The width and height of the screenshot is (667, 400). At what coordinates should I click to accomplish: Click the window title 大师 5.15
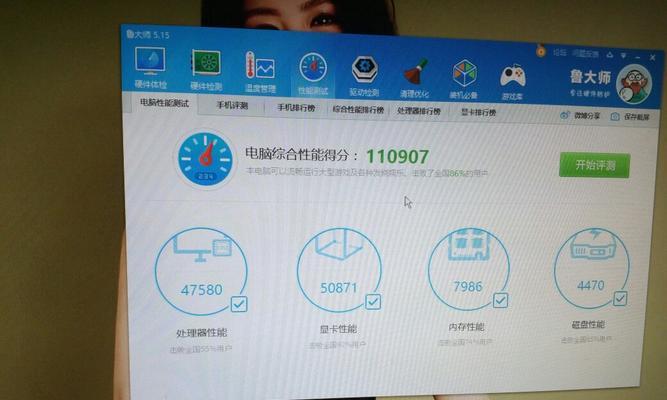tap(148, 34)
